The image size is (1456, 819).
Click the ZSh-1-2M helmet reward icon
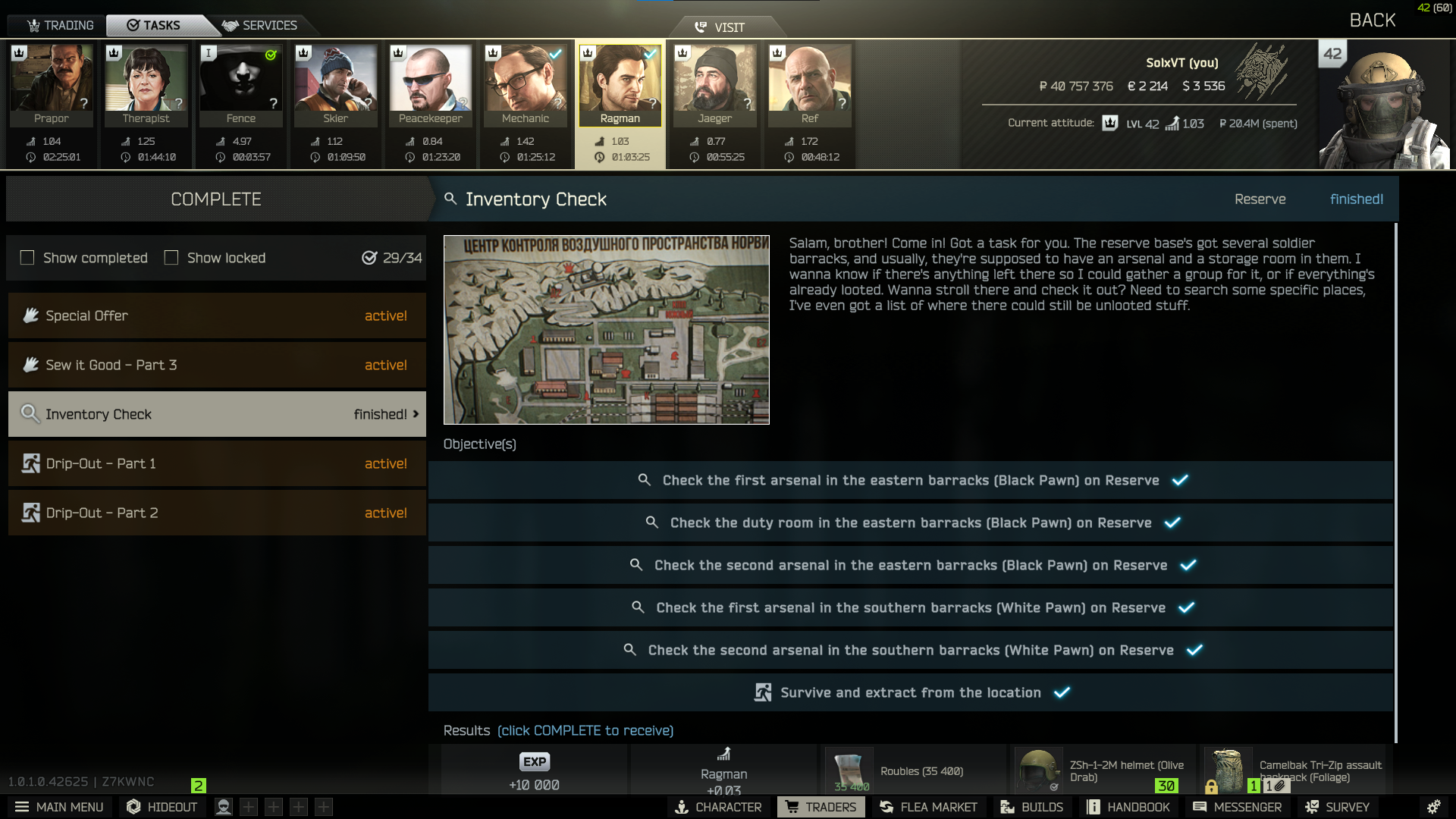click(x=1038, y=770)
